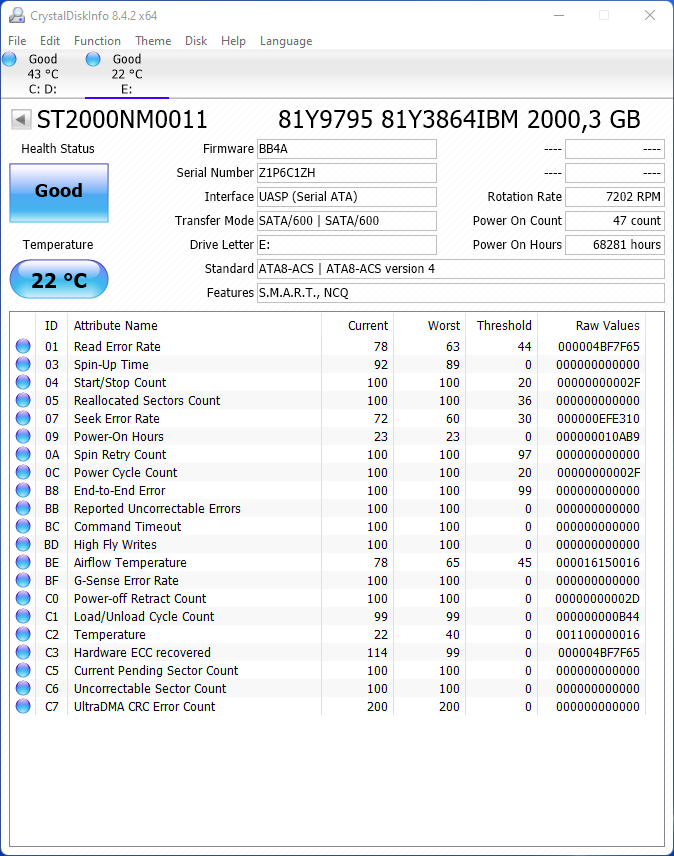Viewport: 674px width, 856px height.
Task: Click the status icon for Reallocated Sectors Count
Action: tap(23, 400)
